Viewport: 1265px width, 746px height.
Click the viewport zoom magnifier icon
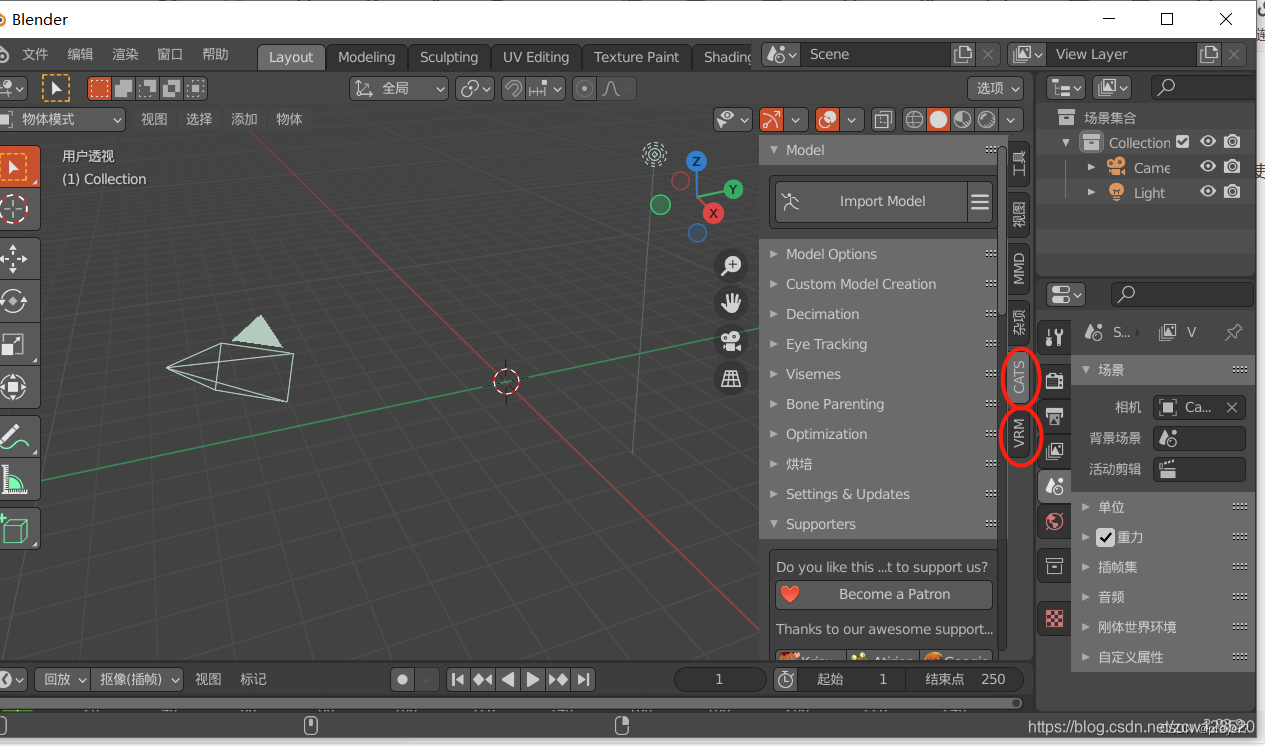click(x=732, y=265)
